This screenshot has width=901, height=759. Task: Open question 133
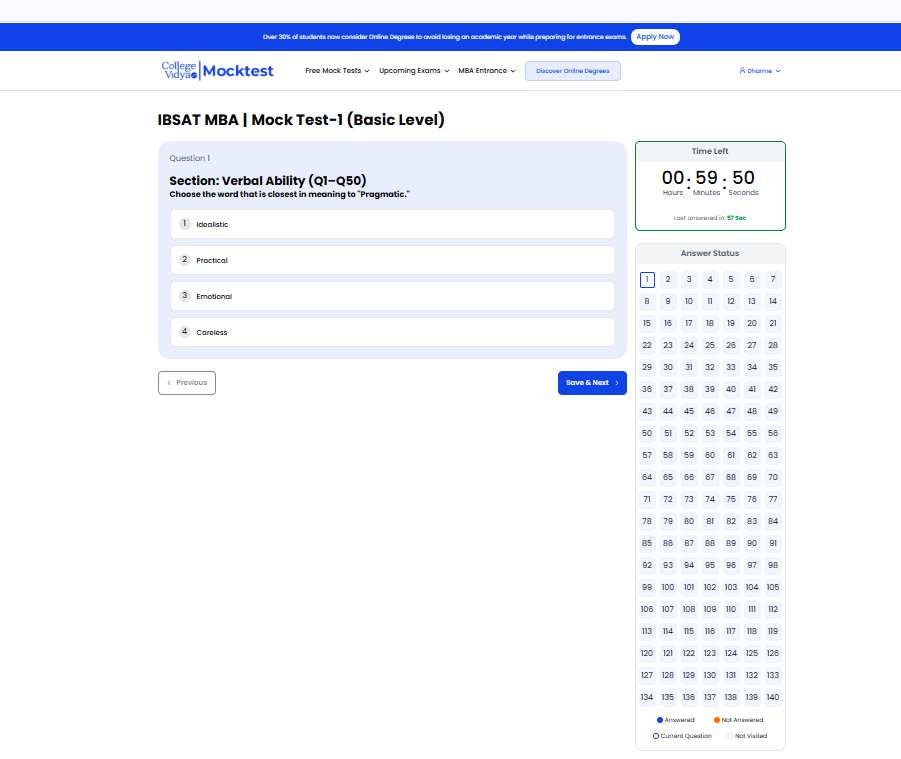[x=773, y=676]
